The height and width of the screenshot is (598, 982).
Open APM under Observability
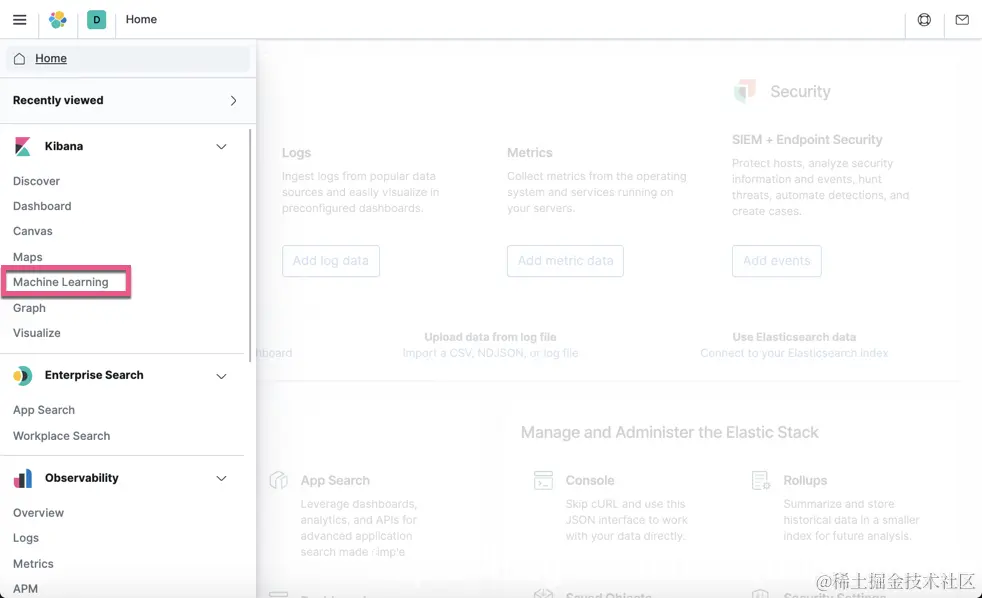[25, 589]
